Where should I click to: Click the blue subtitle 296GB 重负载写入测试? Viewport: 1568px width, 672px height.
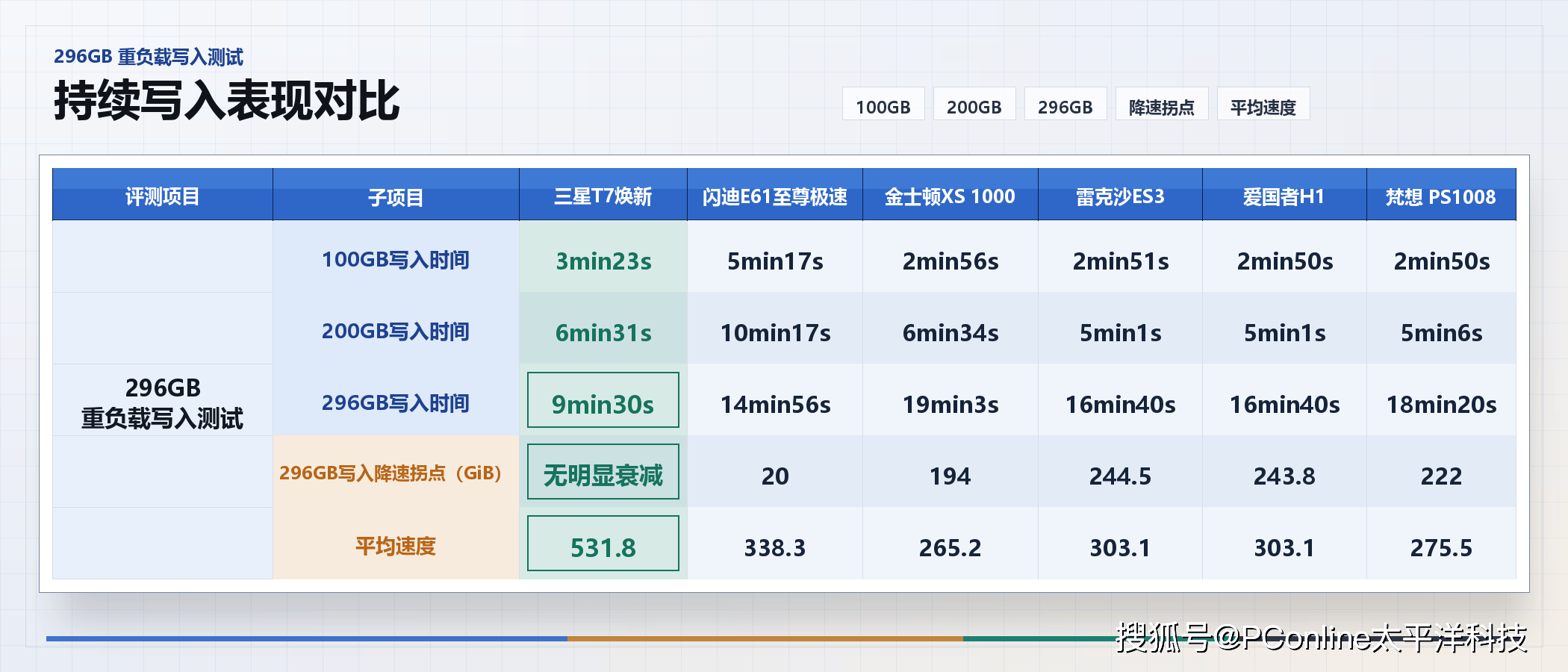click(x=149, y=57)
